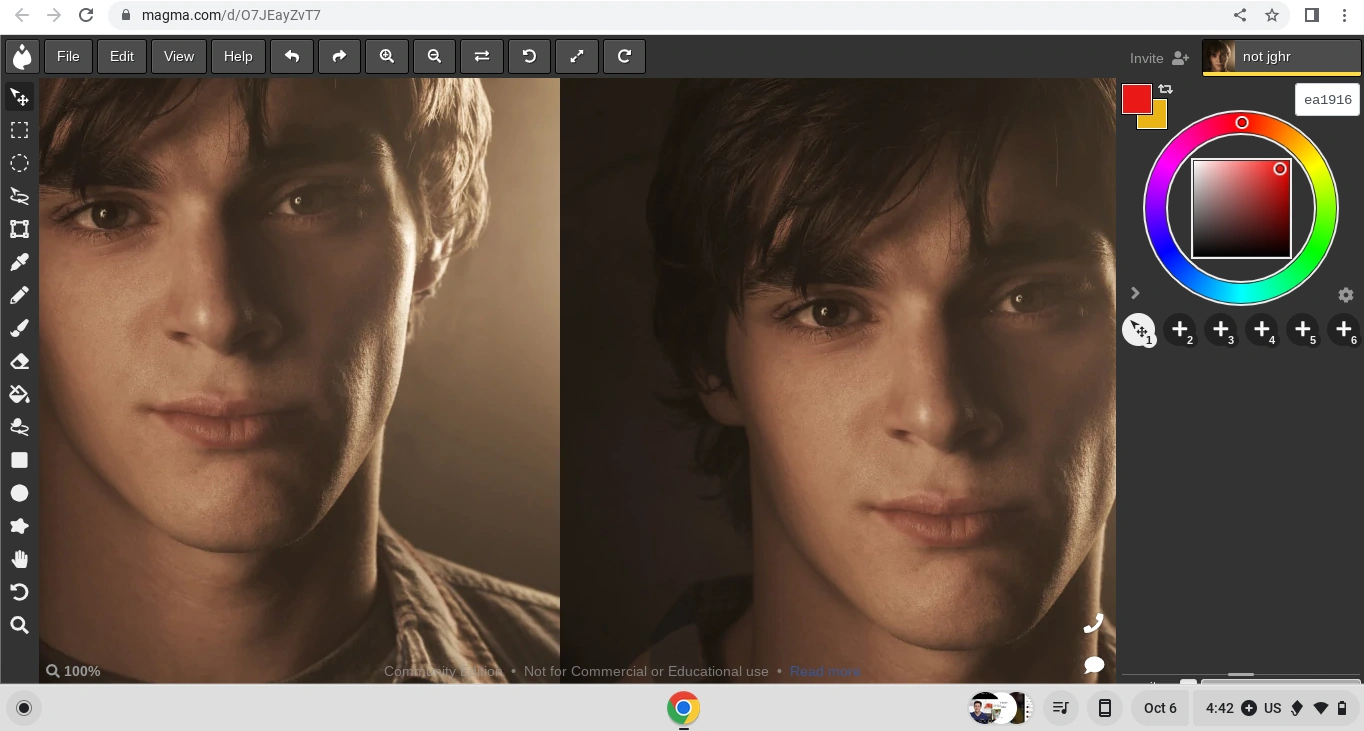Collapse the color panel with the chevron

[1135, 293]
